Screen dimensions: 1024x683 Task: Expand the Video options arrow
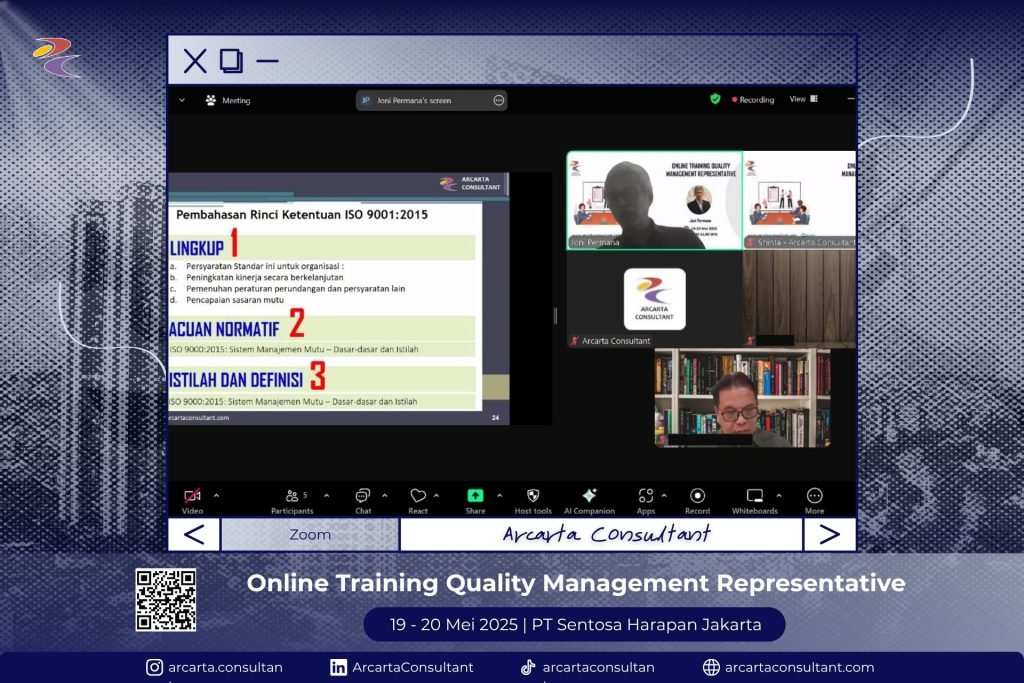(217, 495)
